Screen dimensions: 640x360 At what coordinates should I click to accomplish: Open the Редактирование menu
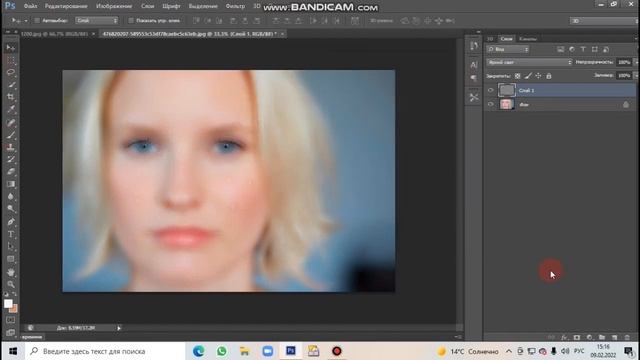pos(66,7)
